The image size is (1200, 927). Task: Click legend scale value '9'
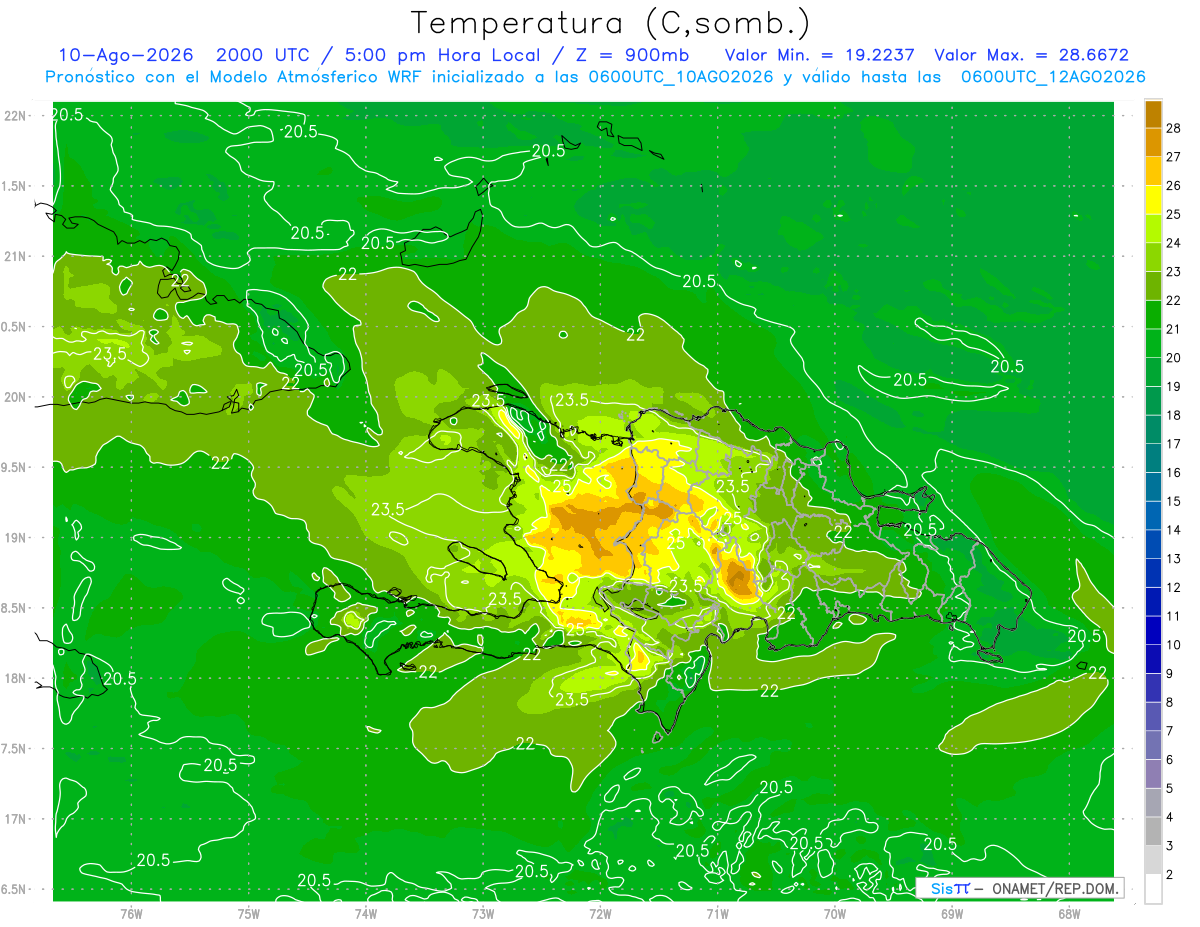pos(1171,674)
